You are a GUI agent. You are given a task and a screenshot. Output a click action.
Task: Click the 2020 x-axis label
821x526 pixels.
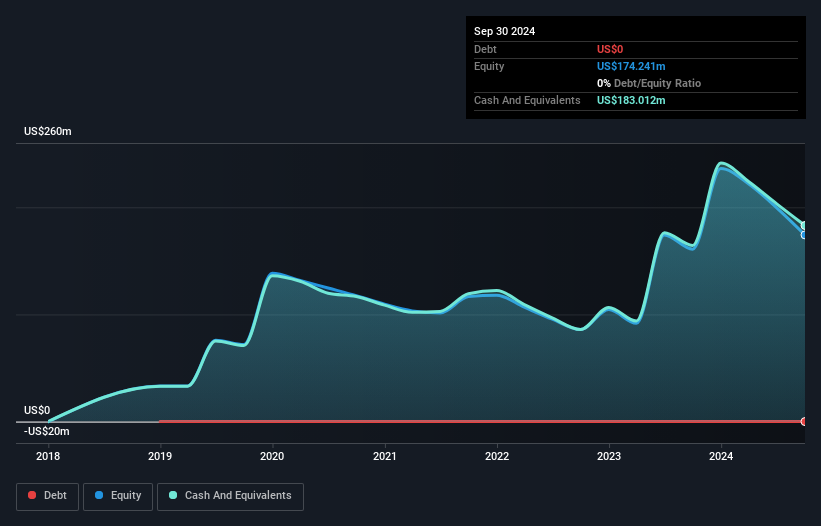click(x=272, y=456)
